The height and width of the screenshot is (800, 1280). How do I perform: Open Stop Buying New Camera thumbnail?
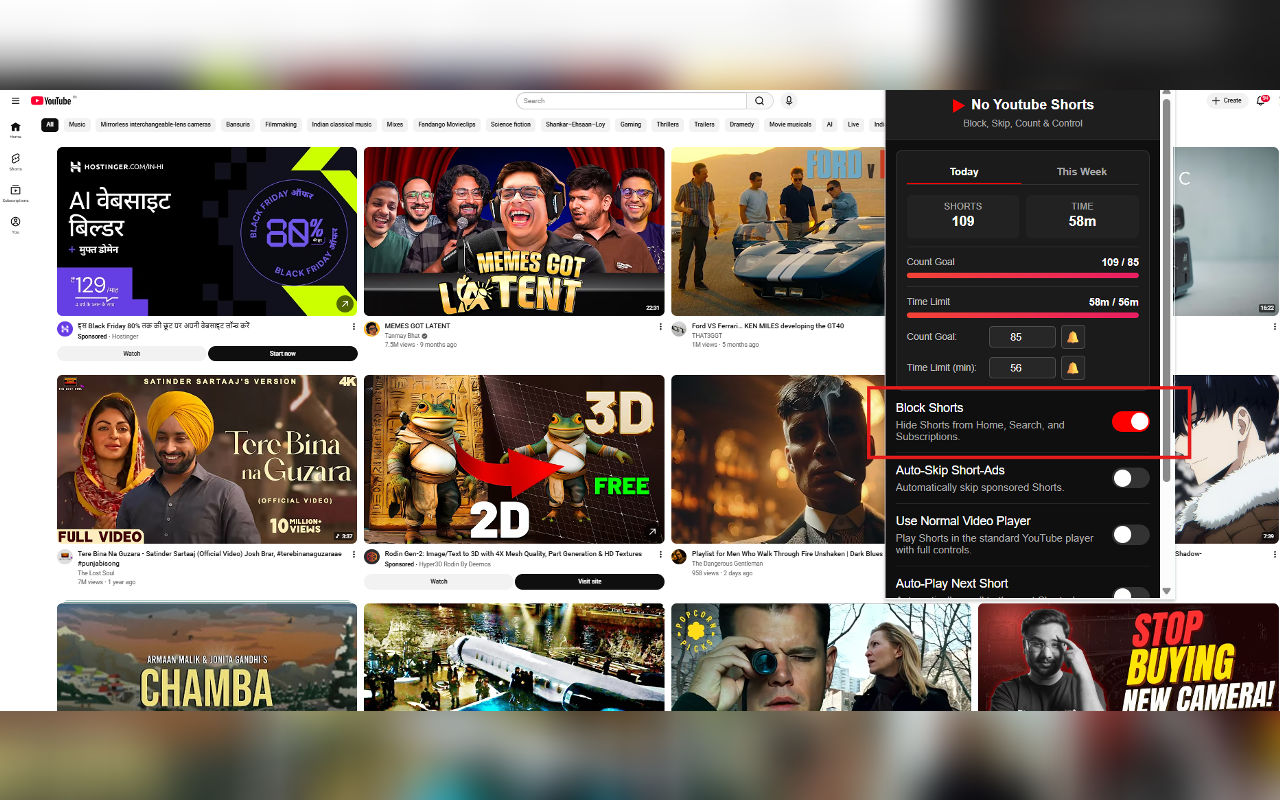coord(1128,657)
